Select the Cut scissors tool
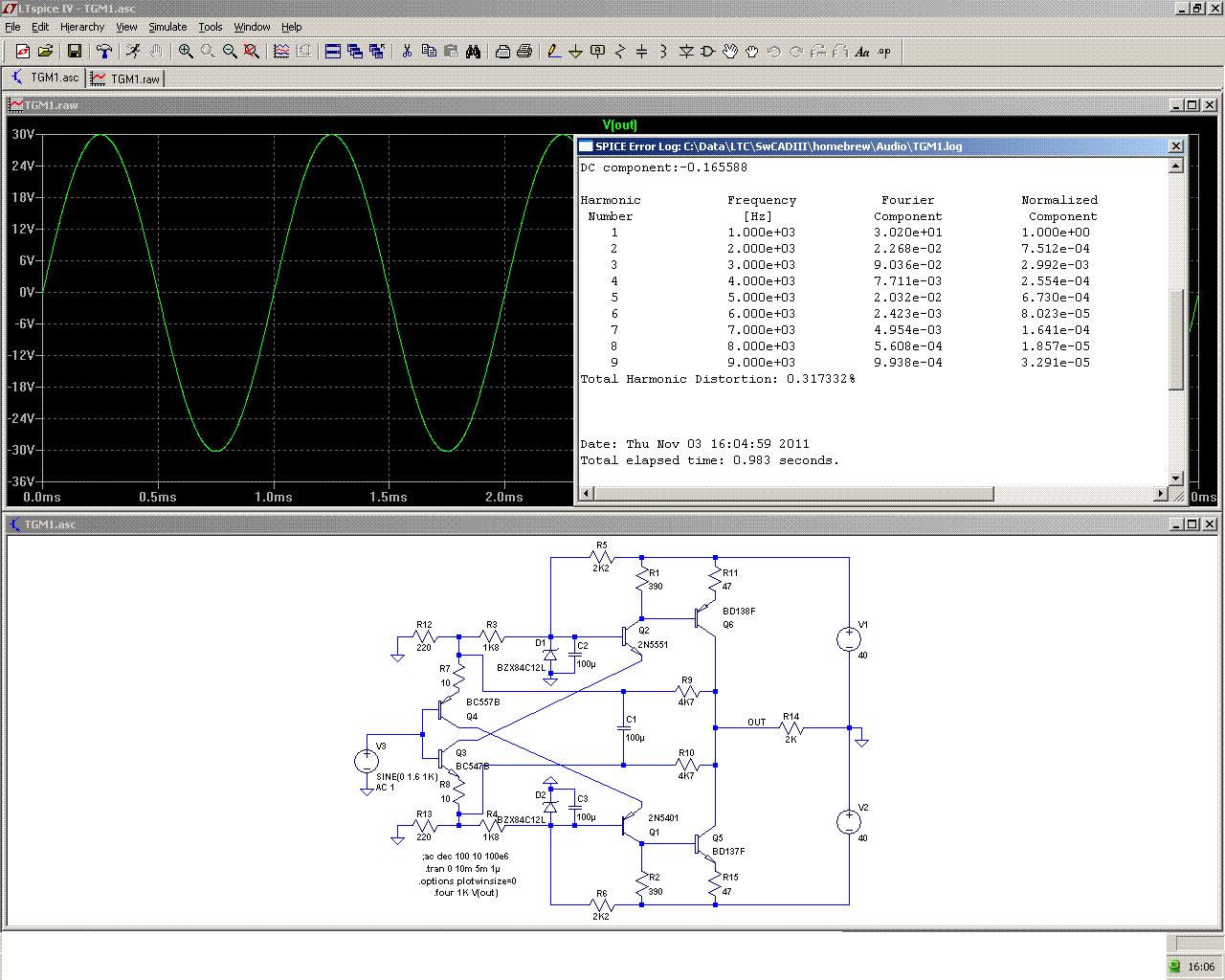This screenshot has width=1225, height=980. 407,52
